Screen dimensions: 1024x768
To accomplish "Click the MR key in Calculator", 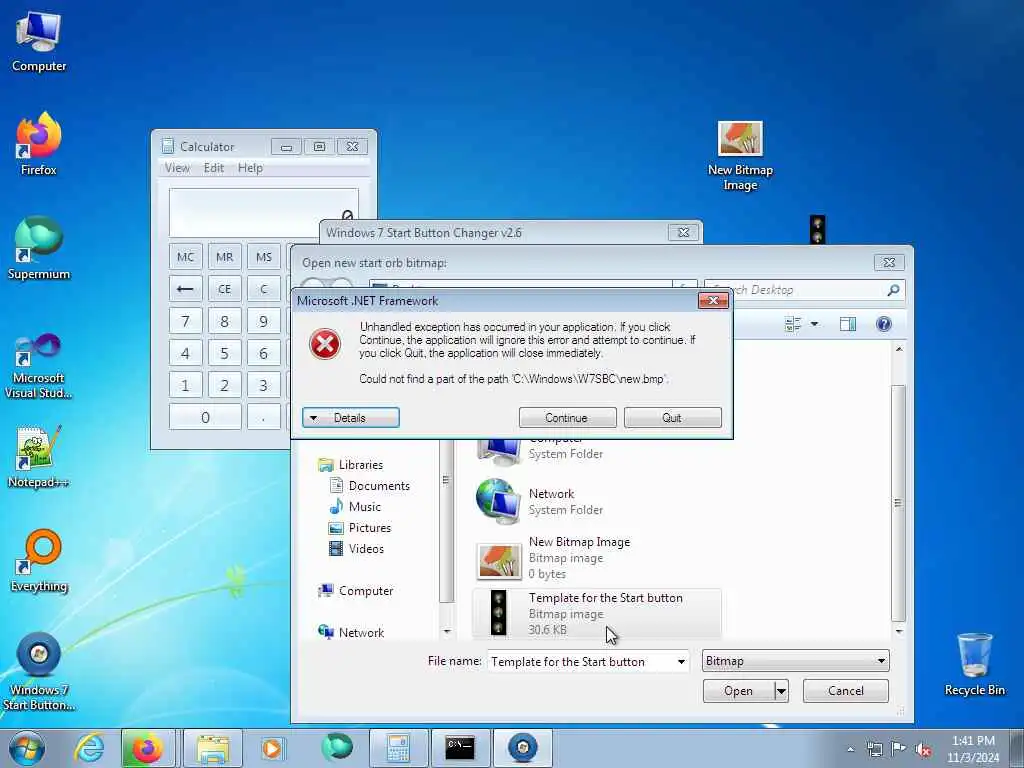I will (225, 257).
